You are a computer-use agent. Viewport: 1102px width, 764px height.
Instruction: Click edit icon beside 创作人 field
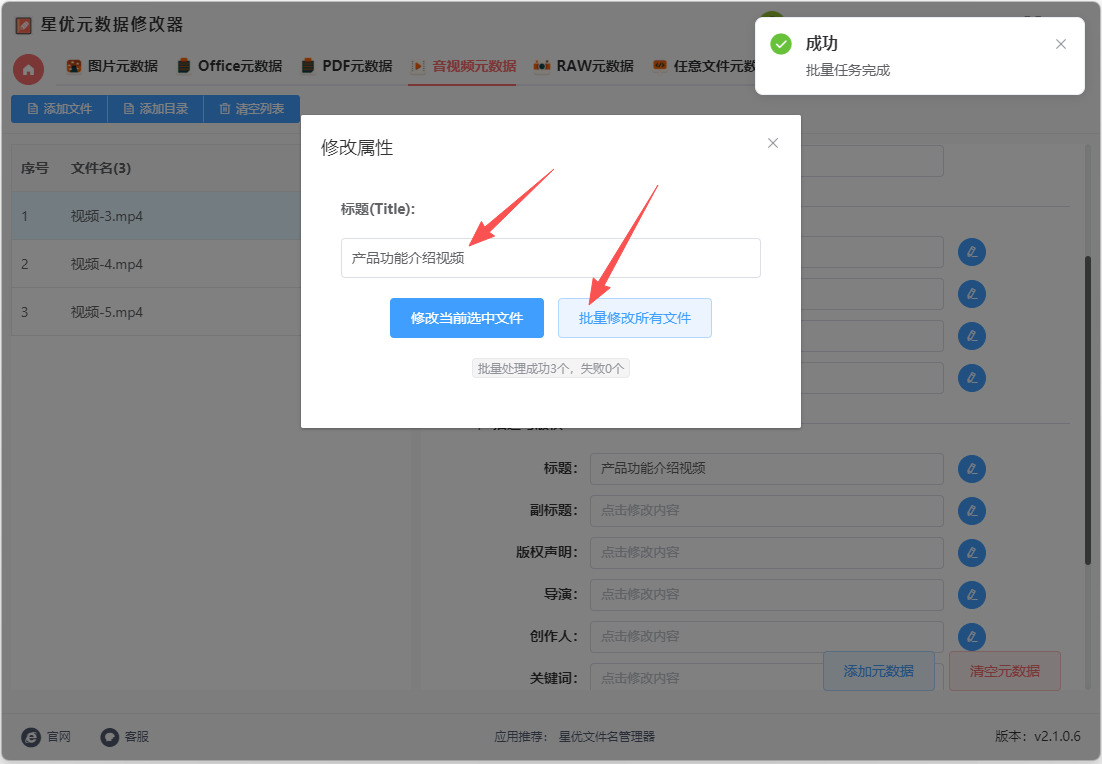[x=971, y=637]
